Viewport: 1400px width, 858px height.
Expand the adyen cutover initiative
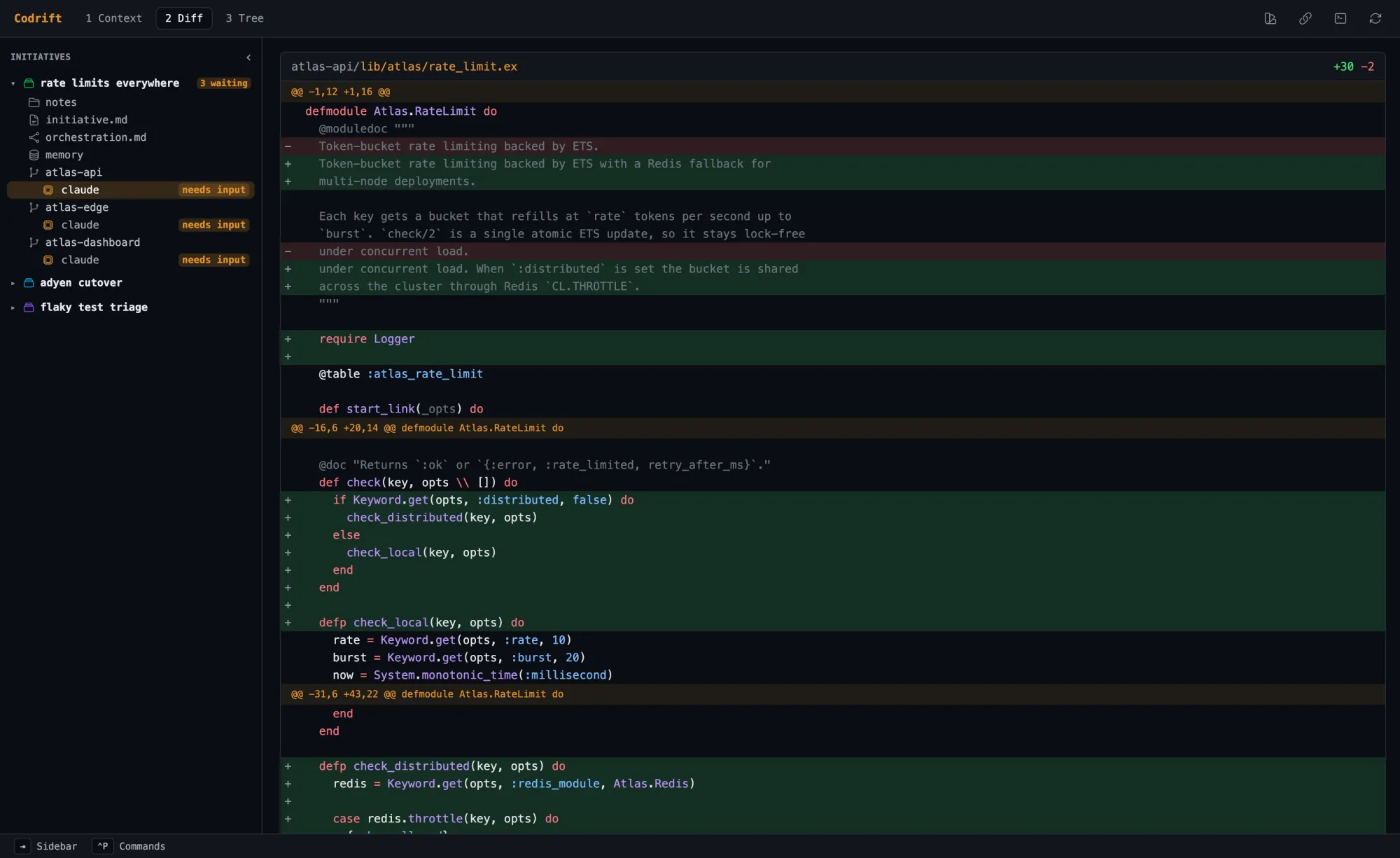click(x=13, y=283)
